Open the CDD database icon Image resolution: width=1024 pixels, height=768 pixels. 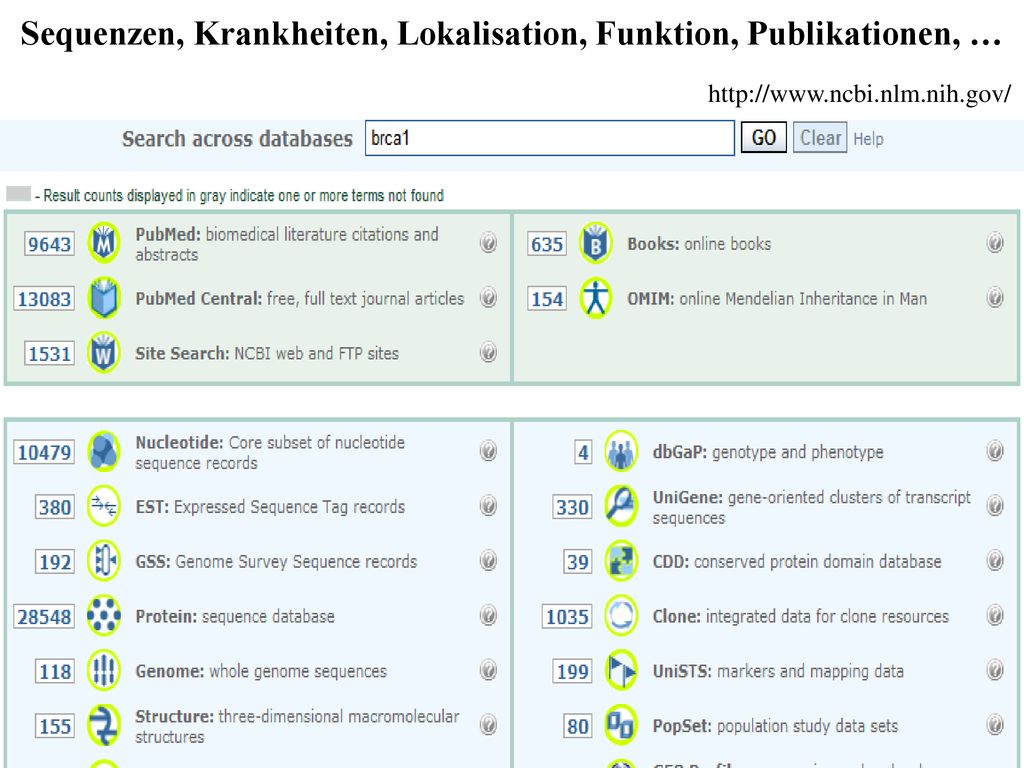coord(621,561)
